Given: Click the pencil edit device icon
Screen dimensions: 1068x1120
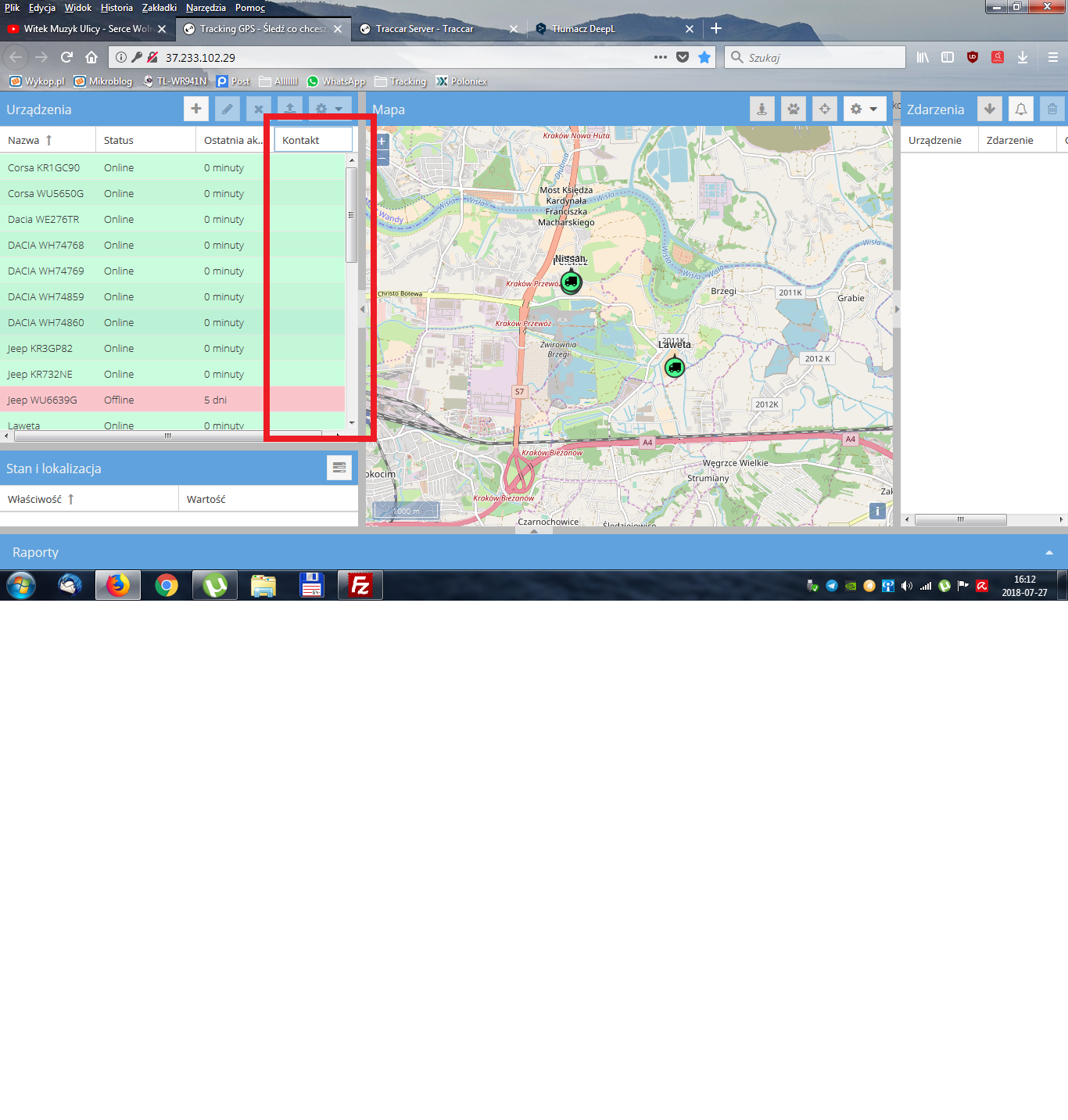Looking at the screenshot, I should pos(228,109).
